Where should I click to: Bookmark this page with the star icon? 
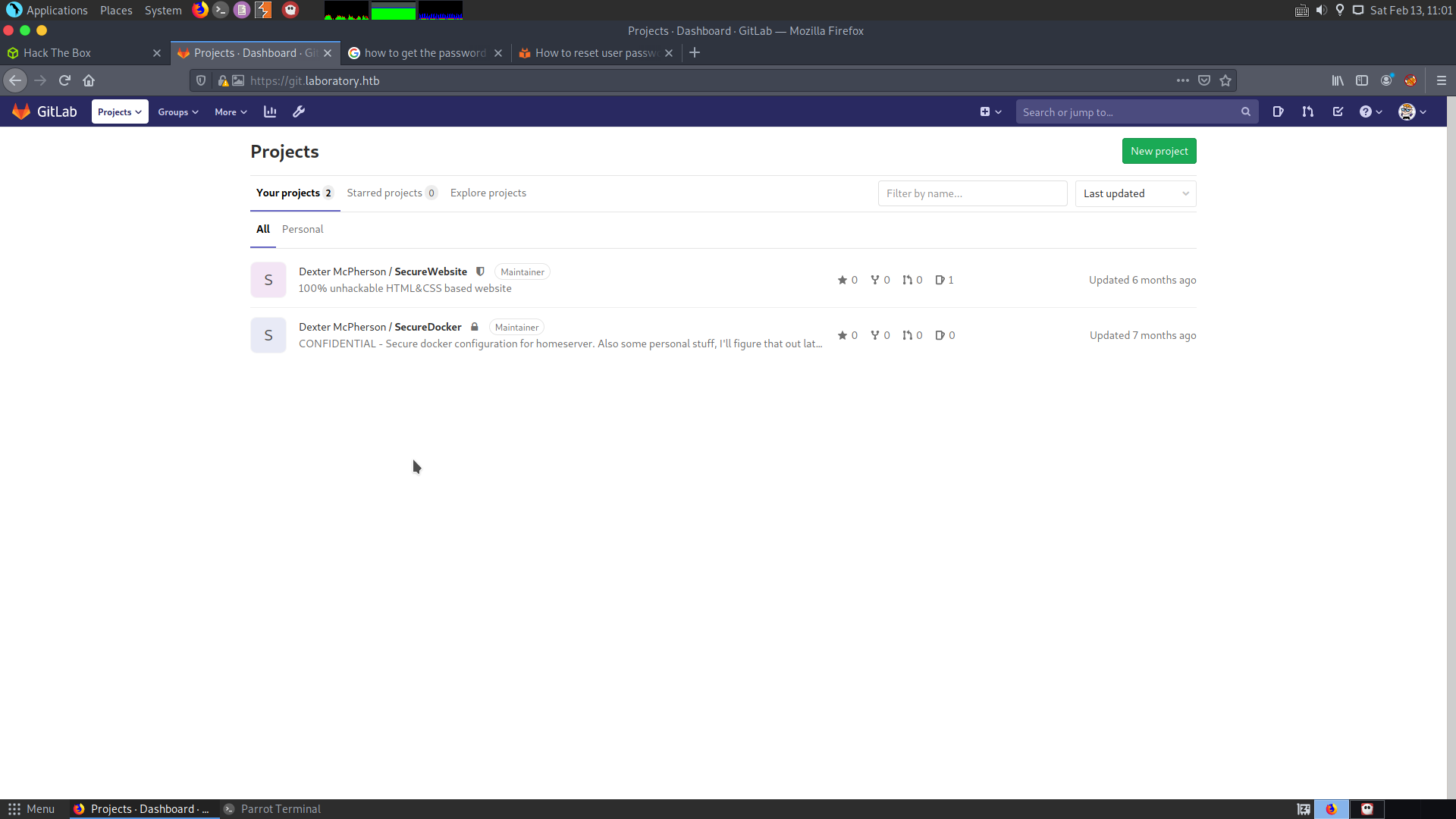tap(1225, 80)
